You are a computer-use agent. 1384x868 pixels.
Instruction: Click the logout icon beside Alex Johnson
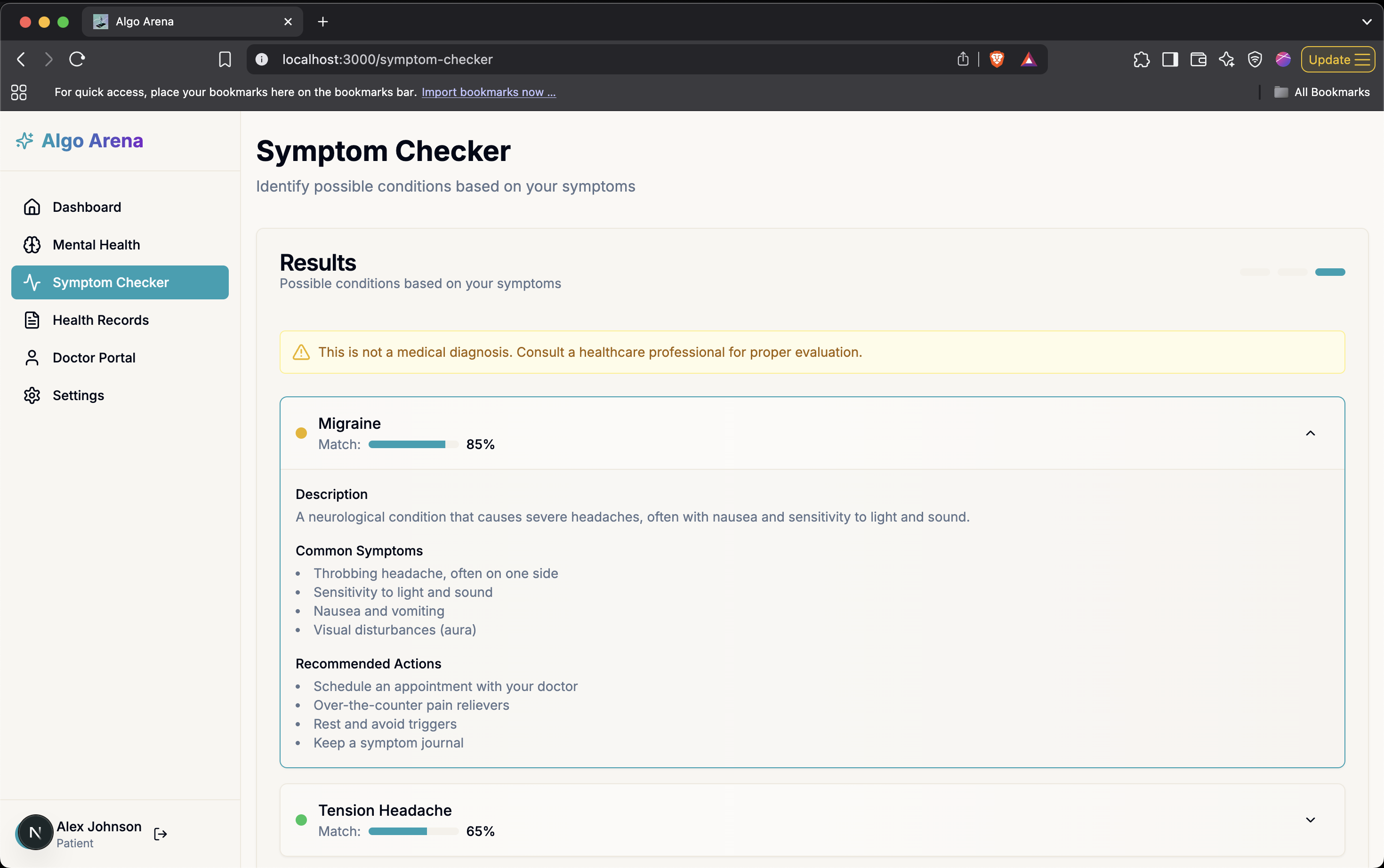point(160,834)
